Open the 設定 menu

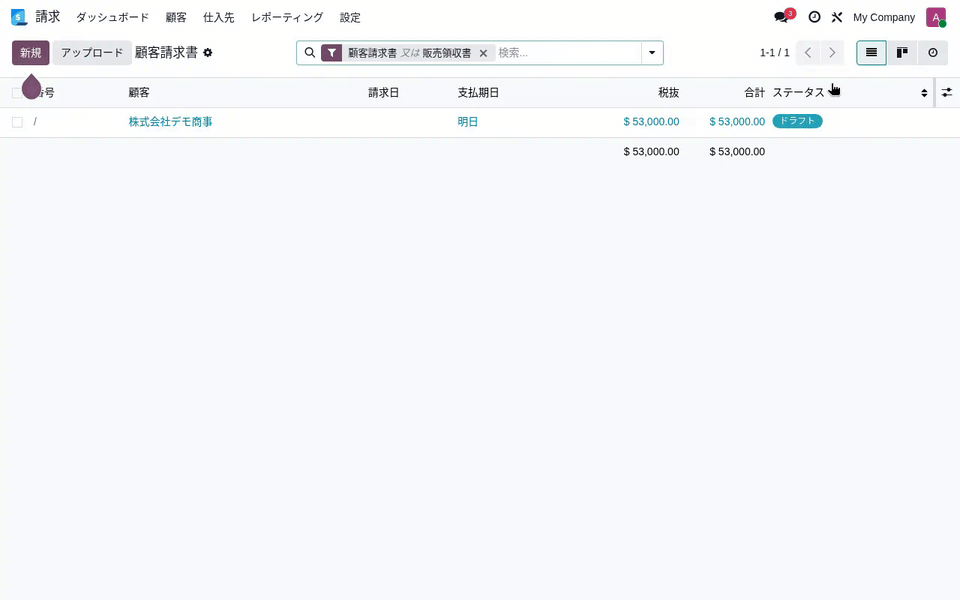[350, 17]
